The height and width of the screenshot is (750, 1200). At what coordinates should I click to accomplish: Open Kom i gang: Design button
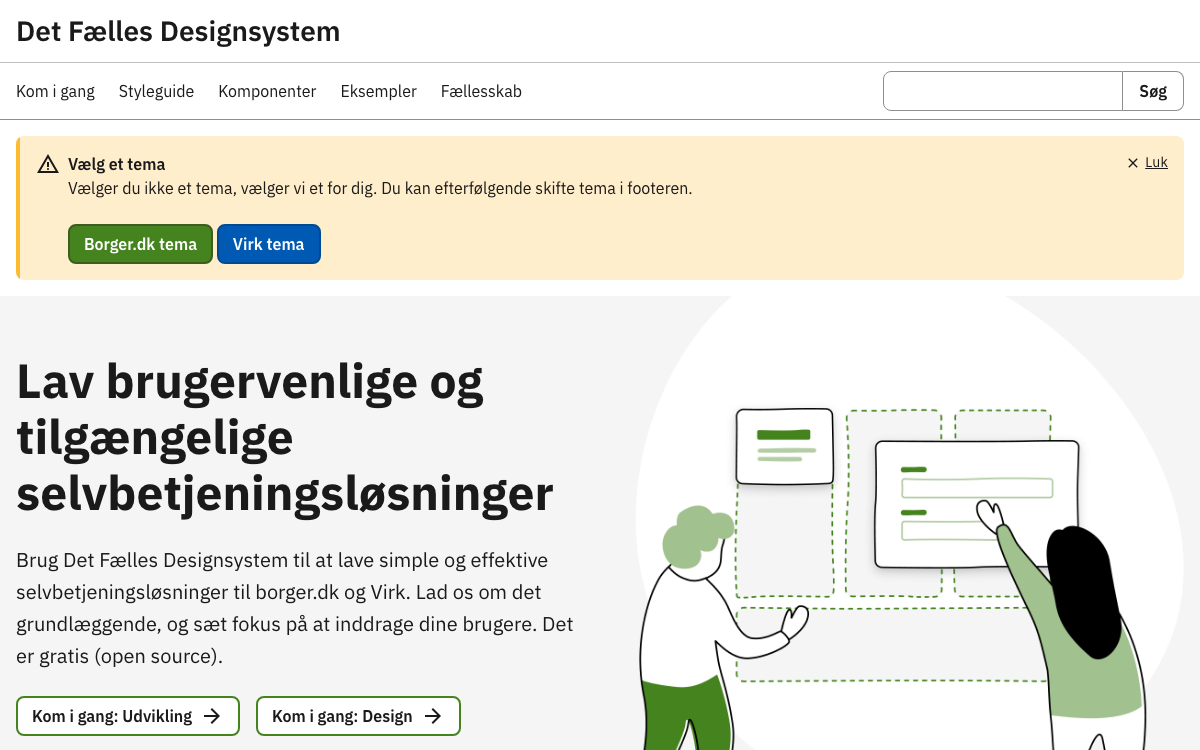(358, 716)
